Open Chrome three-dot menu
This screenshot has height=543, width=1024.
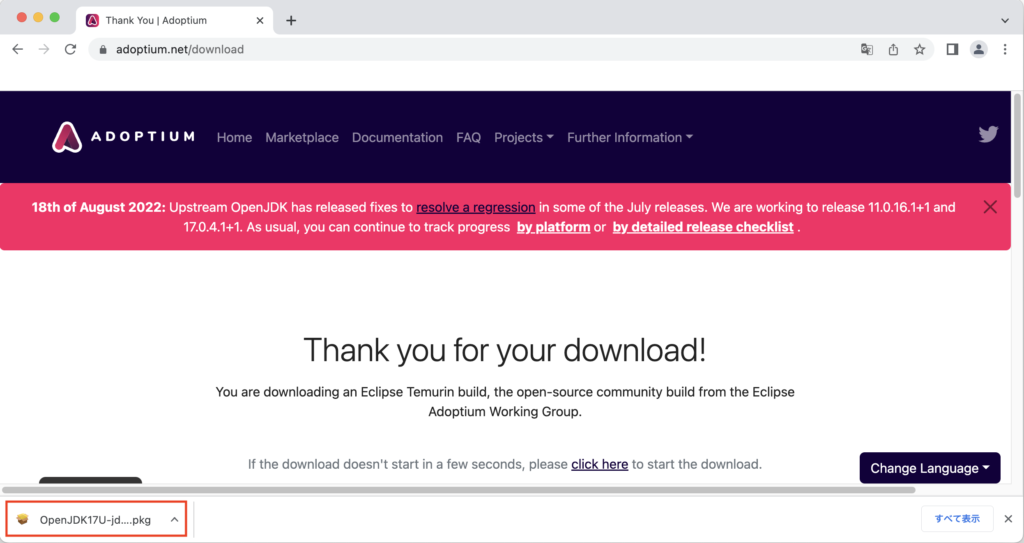point(1005,49)
